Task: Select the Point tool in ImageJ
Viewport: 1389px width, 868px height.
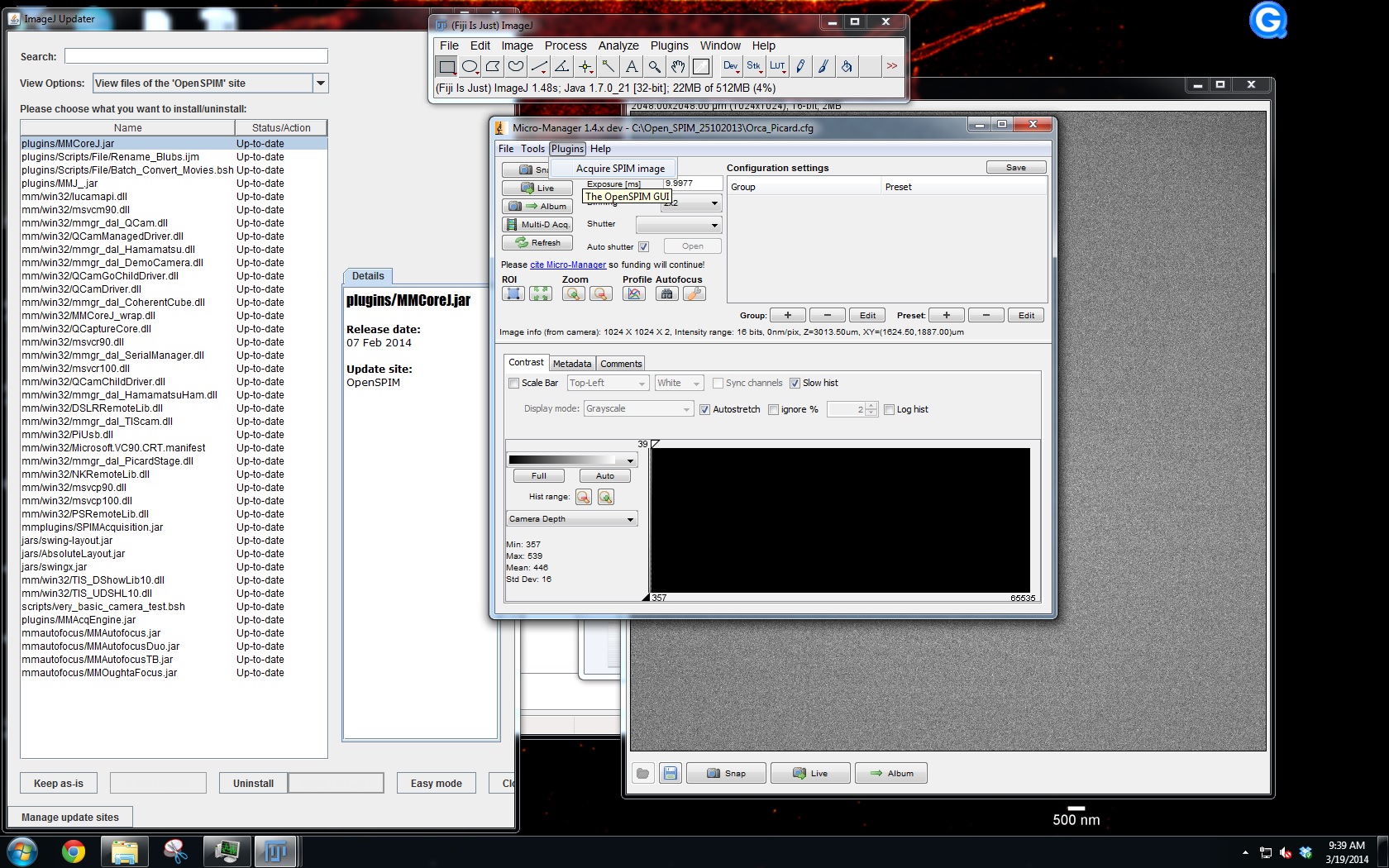Action: pos(585,66)
